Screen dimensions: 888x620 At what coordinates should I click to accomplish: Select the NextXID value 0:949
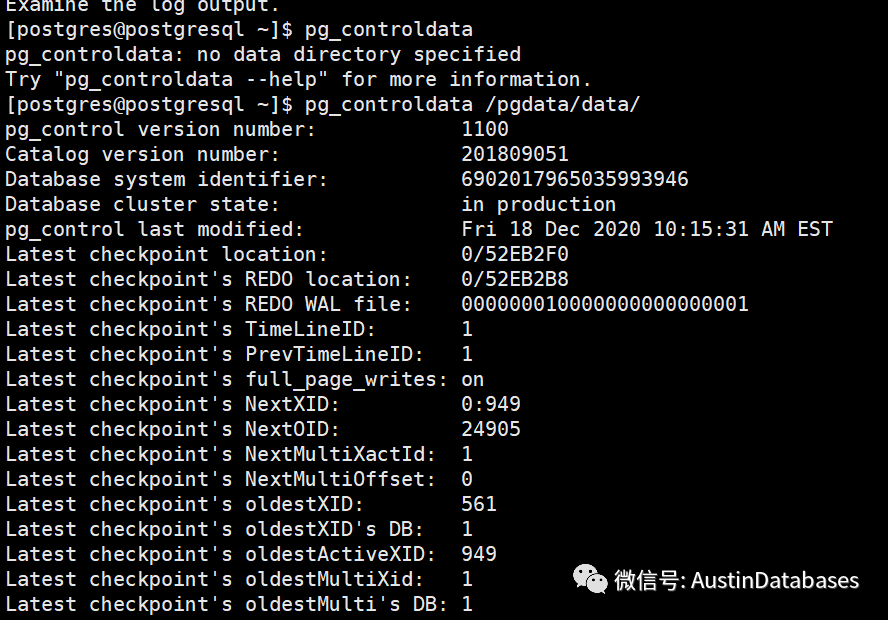491,404
